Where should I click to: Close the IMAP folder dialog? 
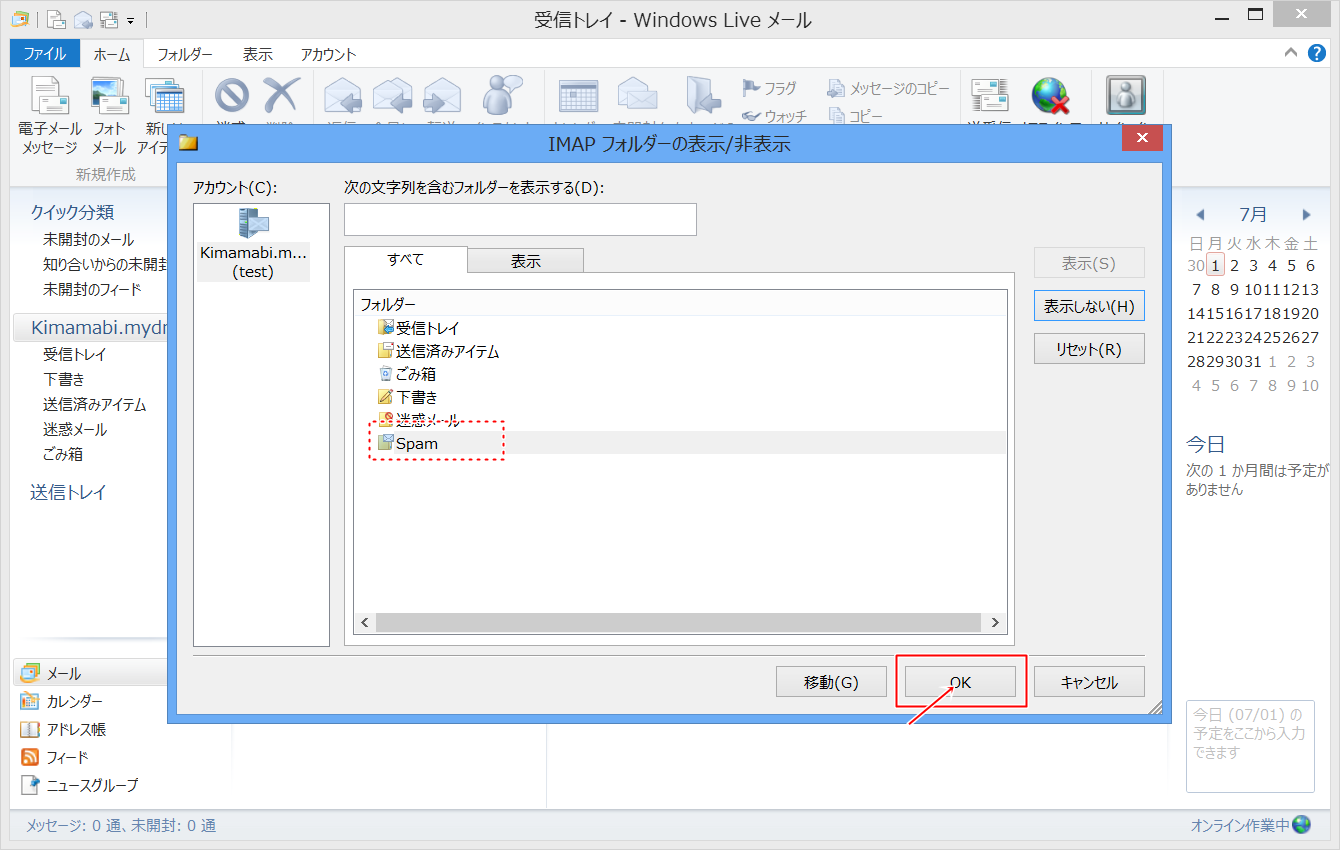1141,139
